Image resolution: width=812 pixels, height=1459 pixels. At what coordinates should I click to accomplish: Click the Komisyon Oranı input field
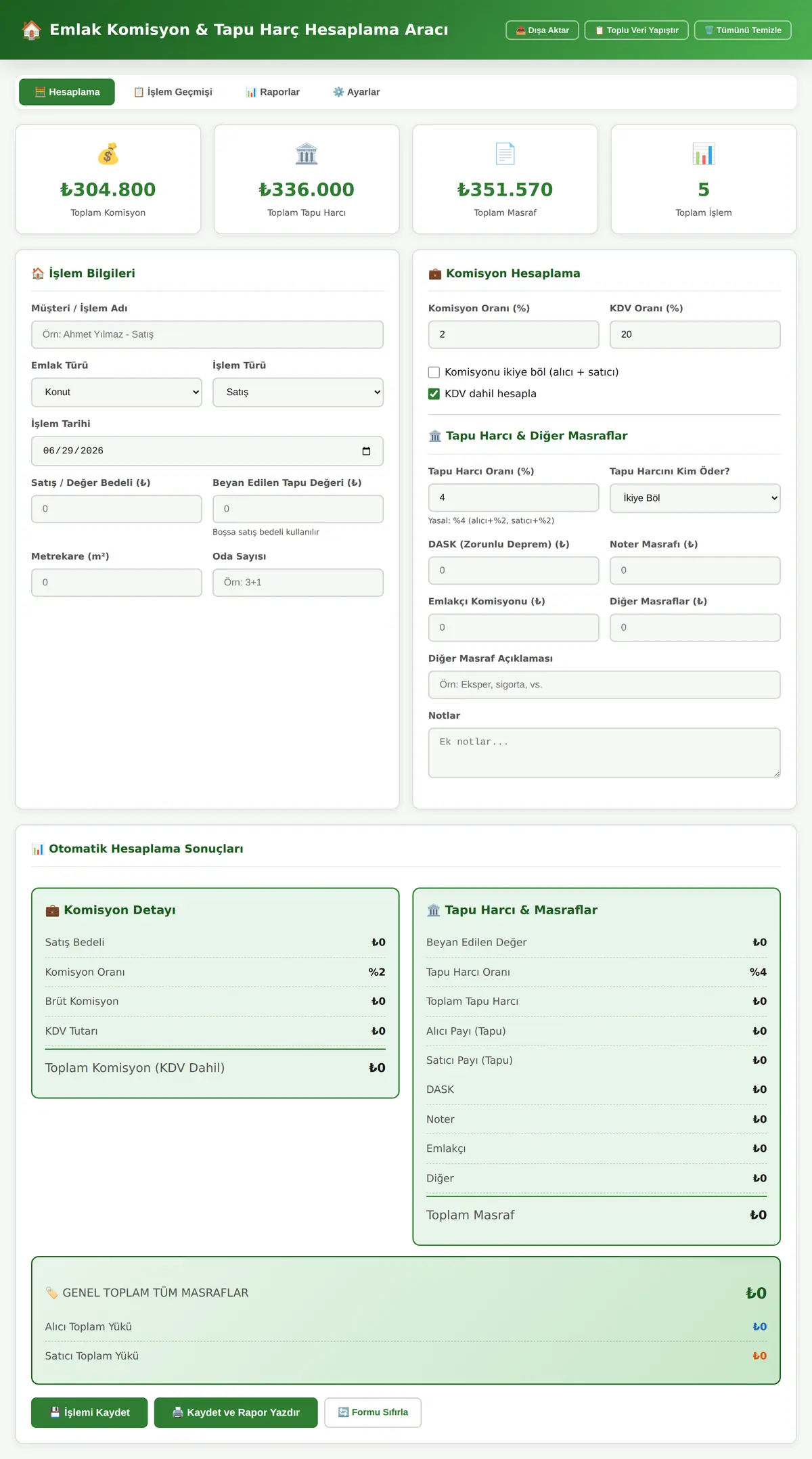coord(514,334)
